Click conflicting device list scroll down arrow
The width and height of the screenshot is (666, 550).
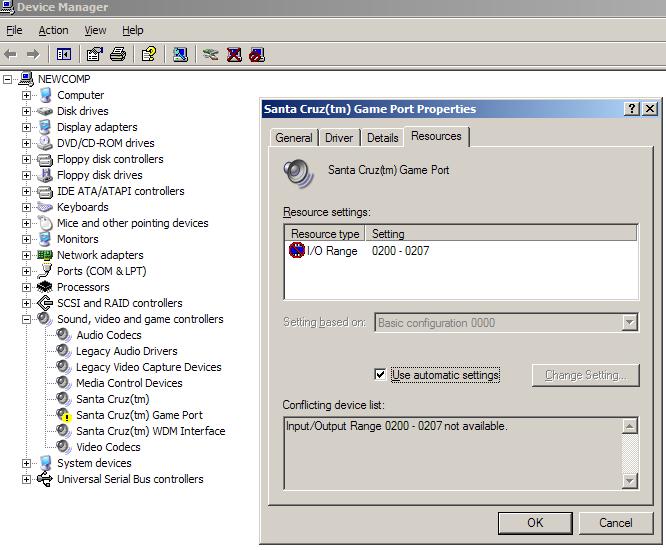[x=629, y=481]
